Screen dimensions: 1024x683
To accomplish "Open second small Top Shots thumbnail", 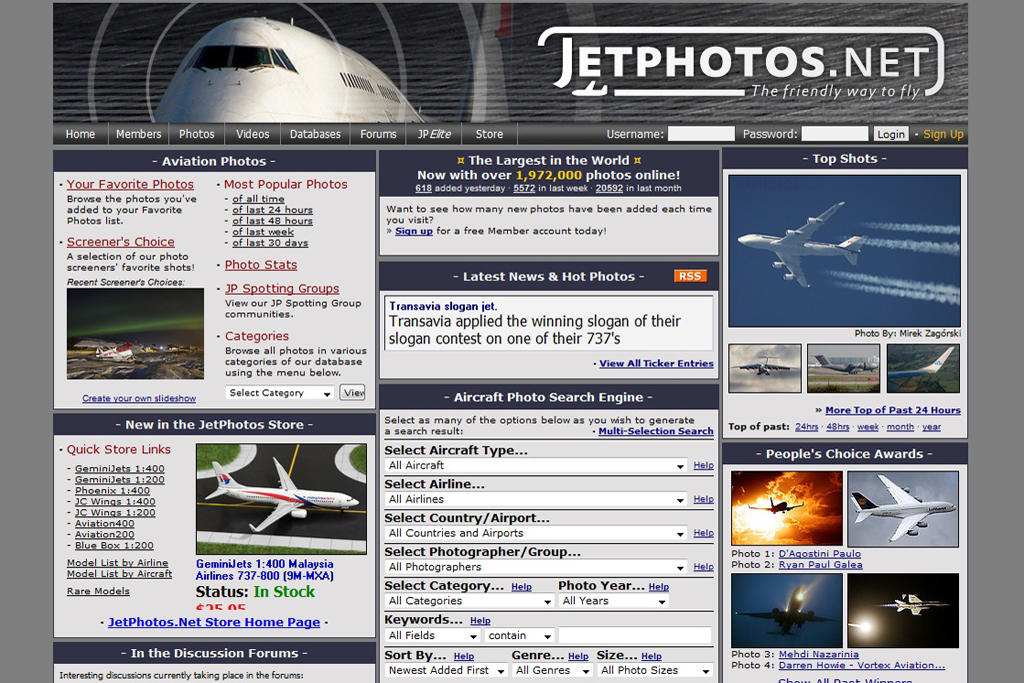I will coord(844,368).
